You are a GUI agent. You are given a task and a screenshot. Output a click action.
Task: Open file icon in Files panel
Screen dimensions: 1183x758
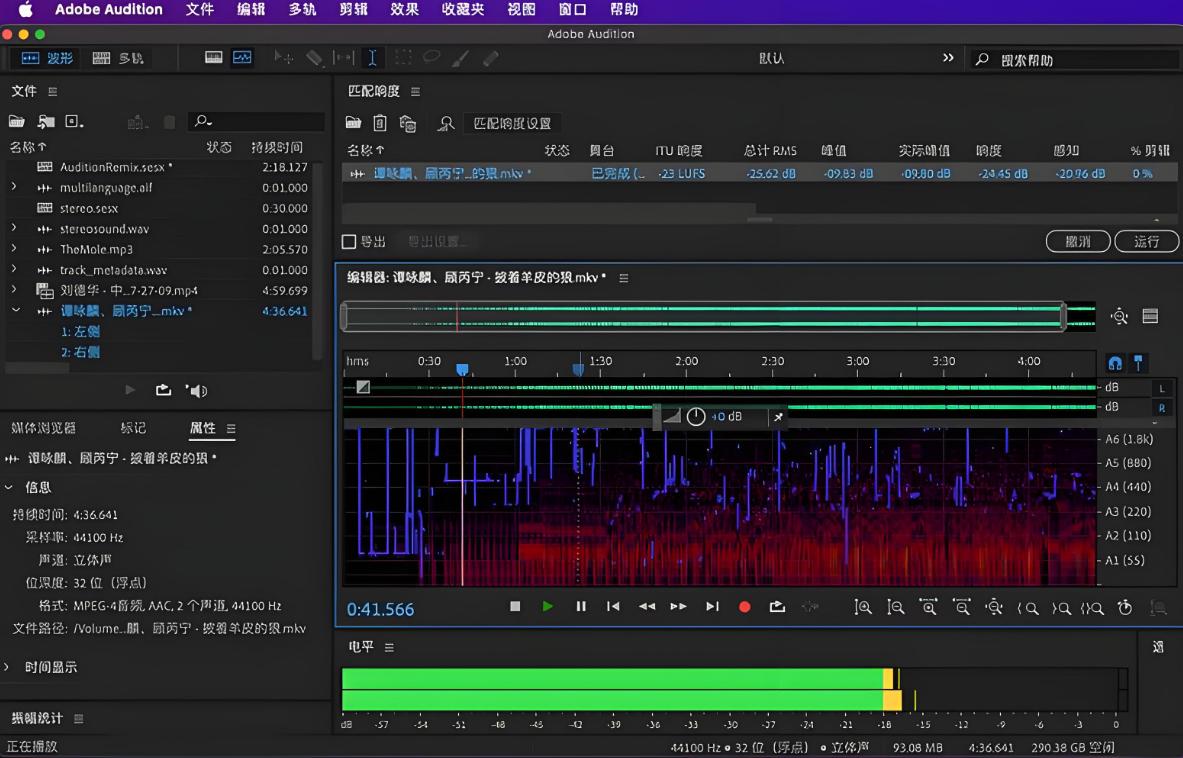pyautogui.click(x=17, y=122)
